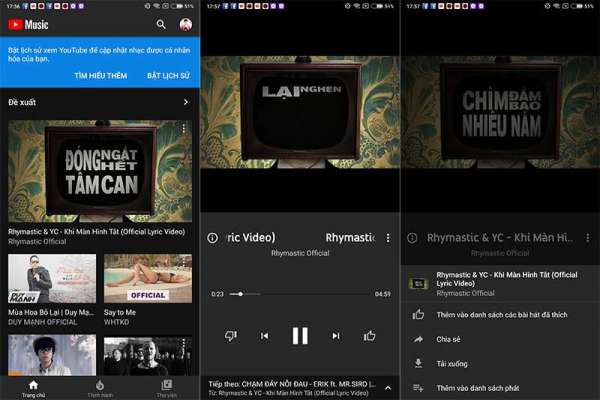Expand the Tiếp theo up-next queue
Image resolution: width=600 pixels, height=400 pixels.
click(x=388, y=387)
